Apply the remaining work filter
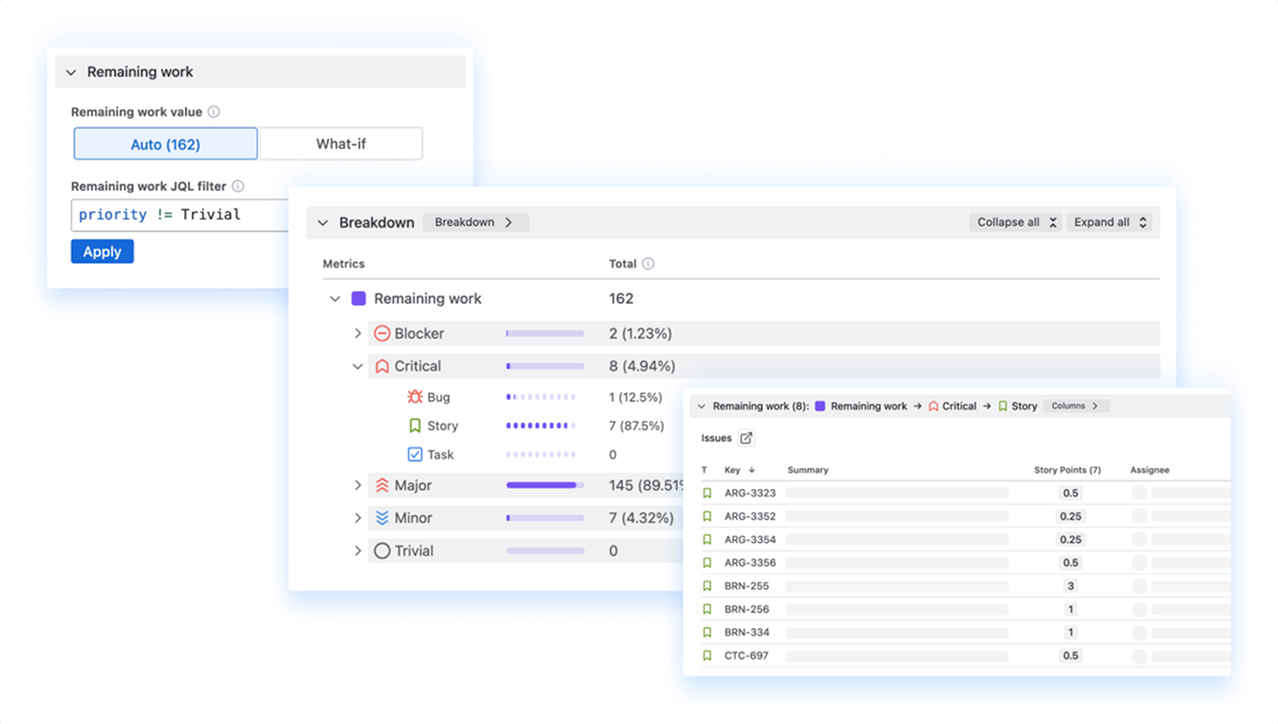The image size is (1278, 724). pyautogui.click(x=102, y=252)
